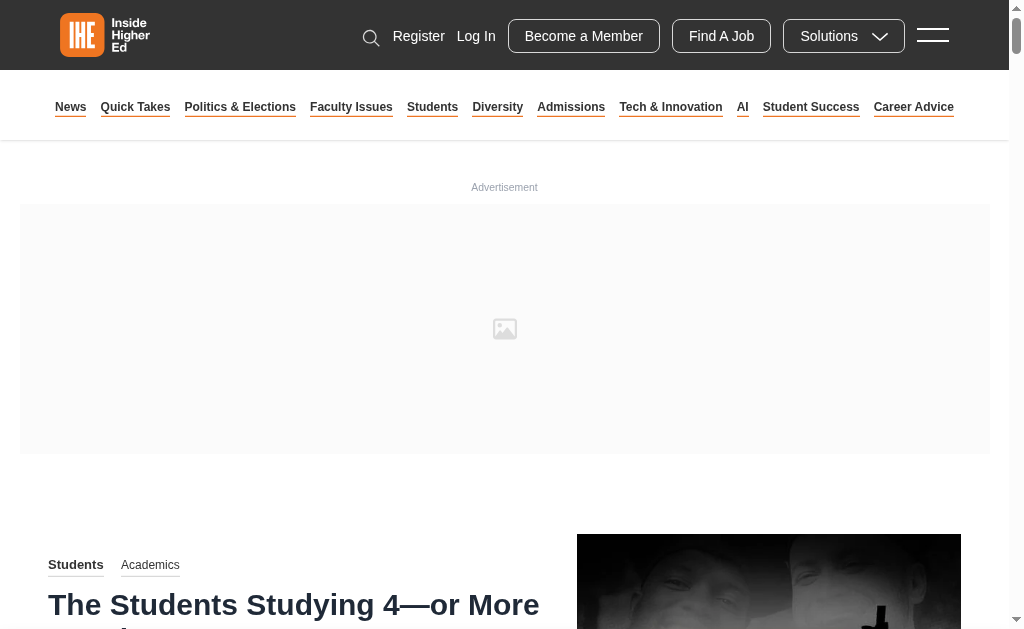The width and height of the screenshot is (1024, 629).
Task: Select the AI navigation item
Action: click(x=742, y=107)
